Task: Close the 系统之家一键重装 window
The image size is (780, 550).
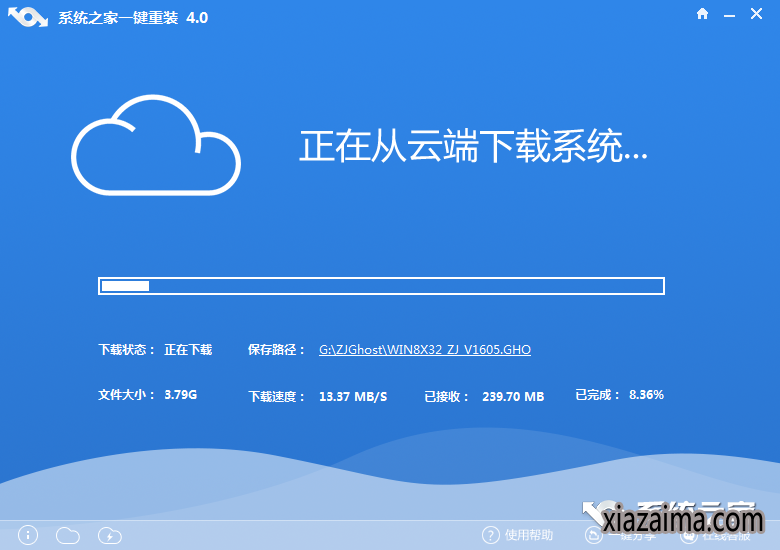Action: coord(757,14)
